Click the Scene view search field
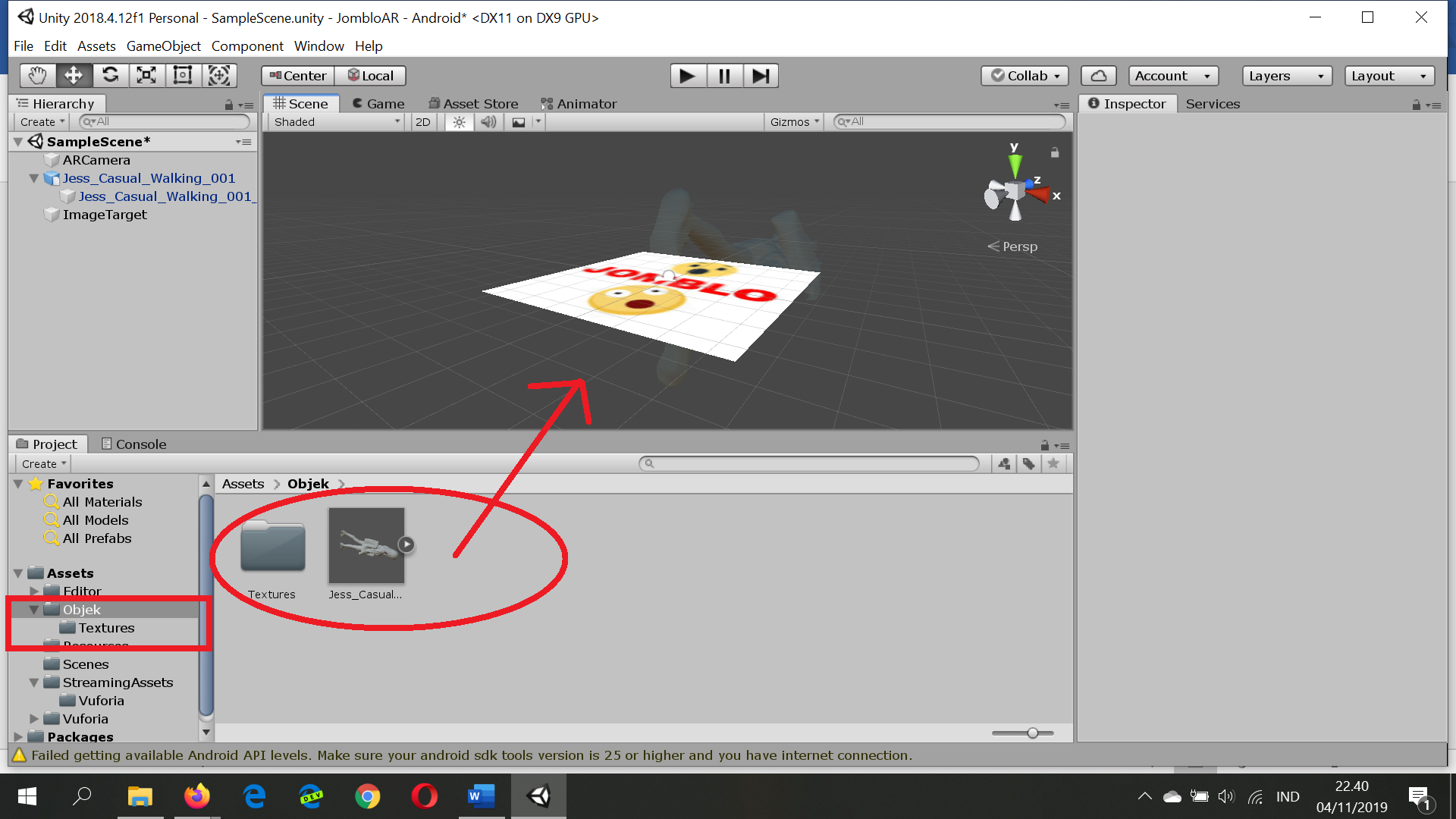The image size is (1456, 819). pos(949,122)
